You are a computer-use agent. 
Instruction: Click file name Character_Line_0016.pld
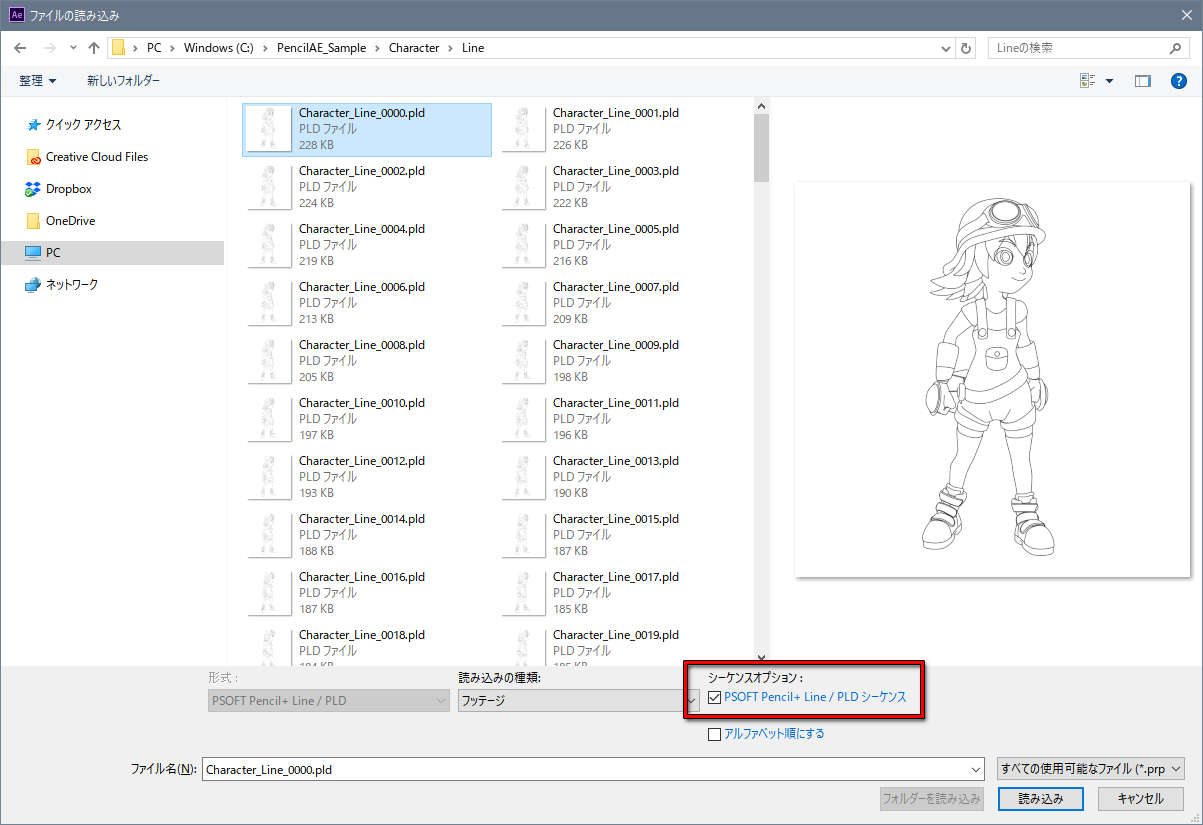[x=362, y=577]
